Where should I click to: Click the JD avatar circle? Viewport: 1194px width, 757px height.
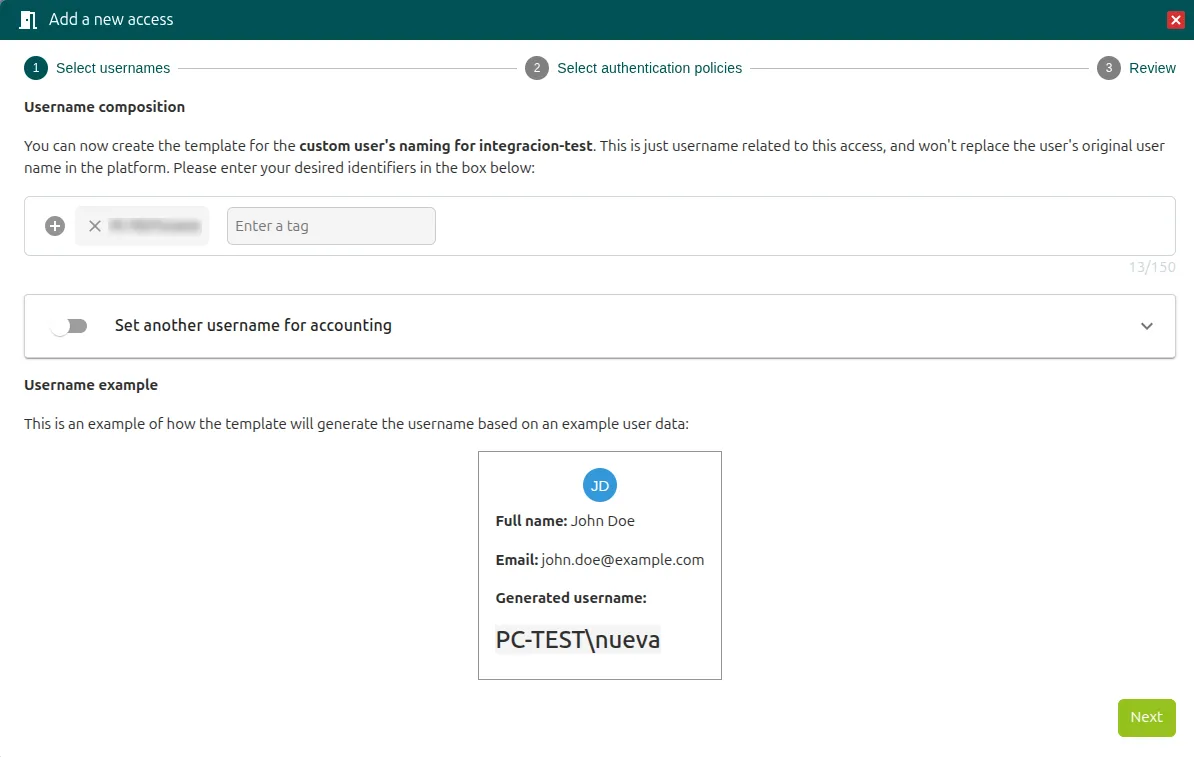point(600,485)
